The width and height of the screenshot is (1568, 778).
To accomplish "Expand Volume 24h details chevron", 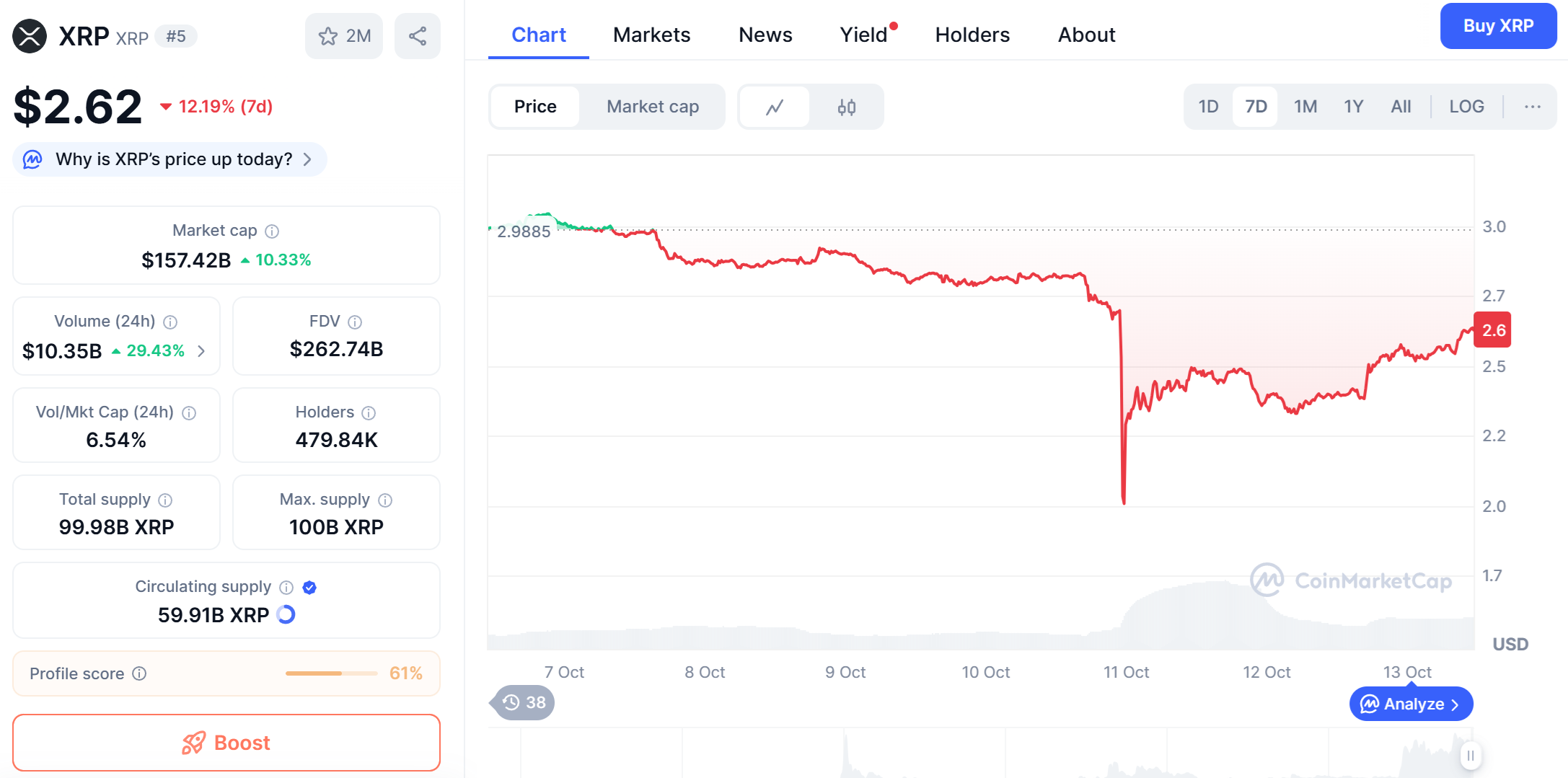I will 201,351.
